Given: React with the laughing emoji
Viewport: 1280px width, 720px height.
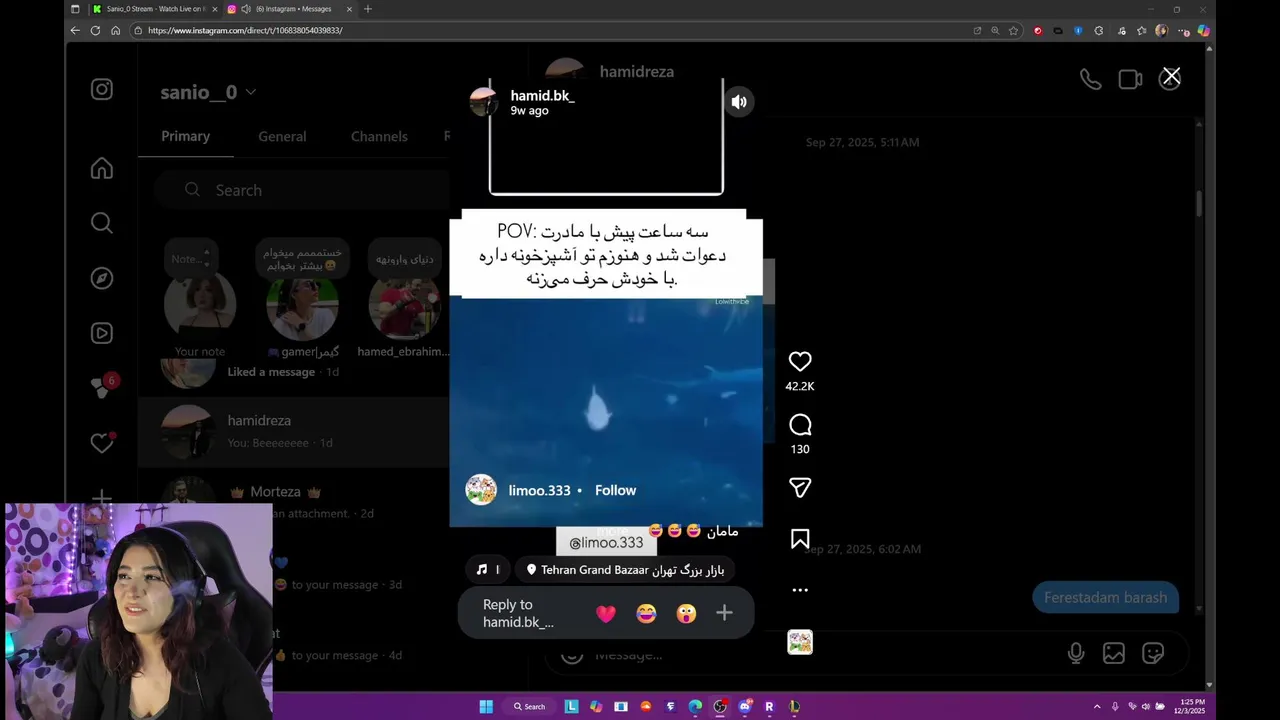Looking at the screenshot, I should 646,614.
